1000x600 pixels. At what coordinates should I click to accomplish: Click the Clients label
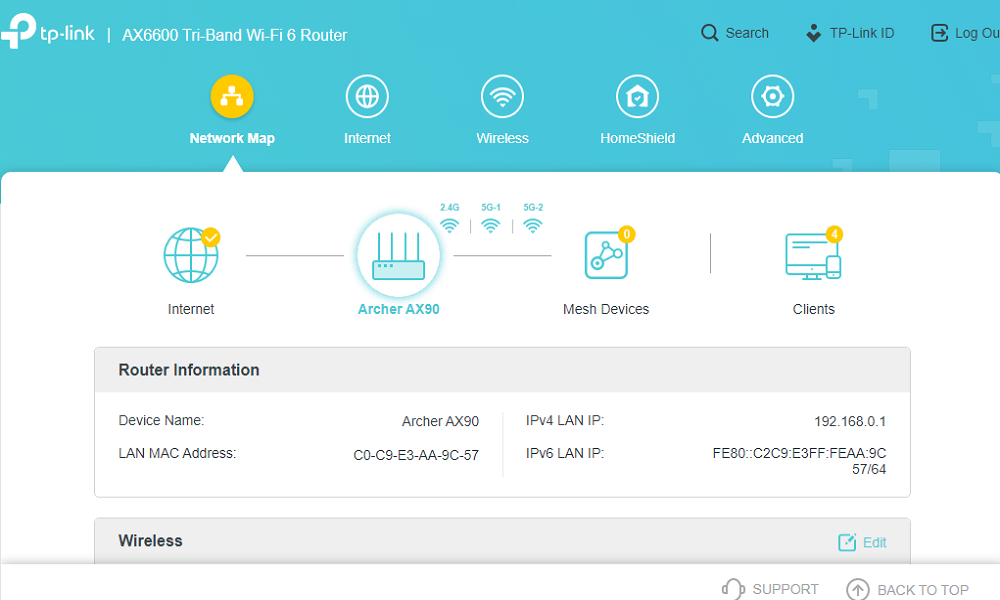pyautogui.click(x=813, y=309)
